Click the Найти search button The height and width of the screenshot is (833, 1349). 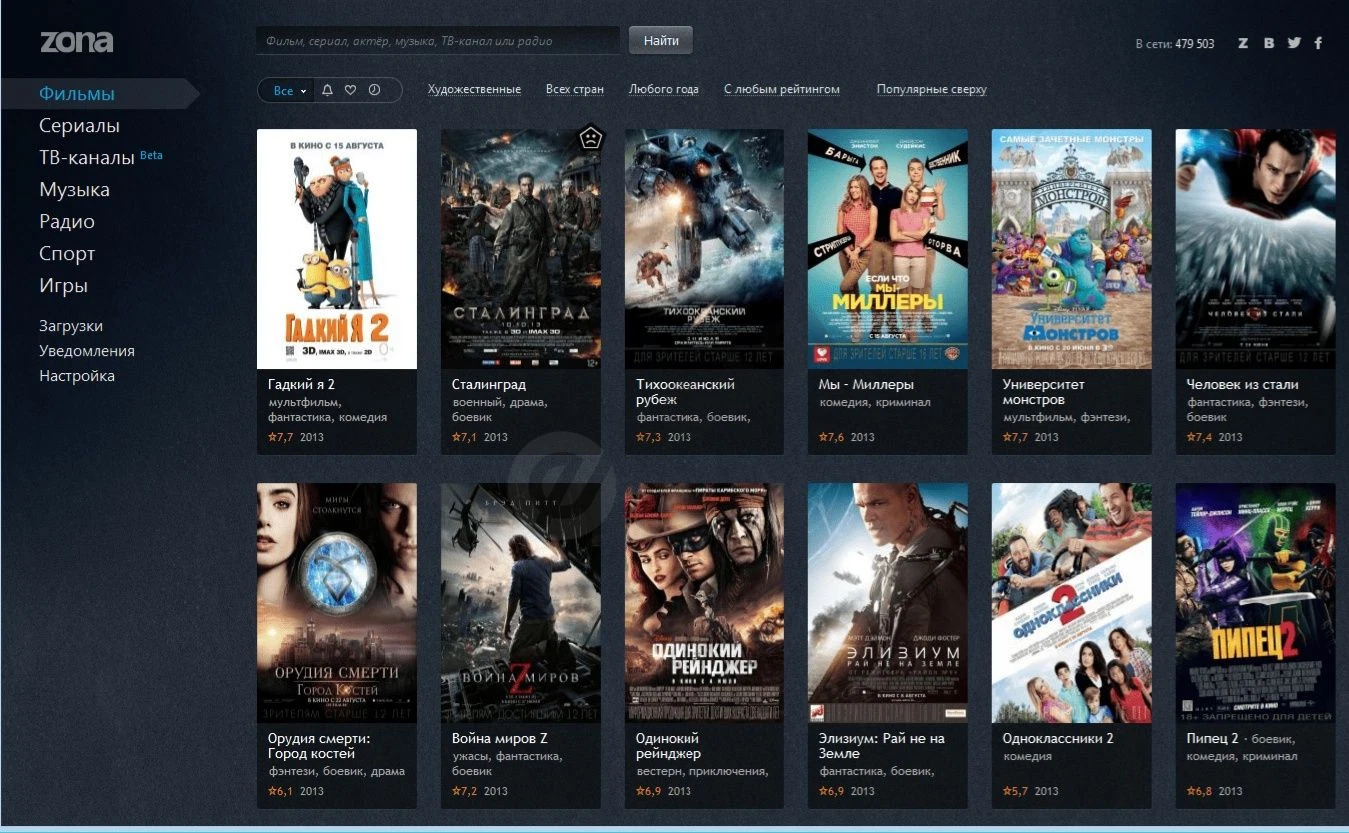(x=661, y=41)
